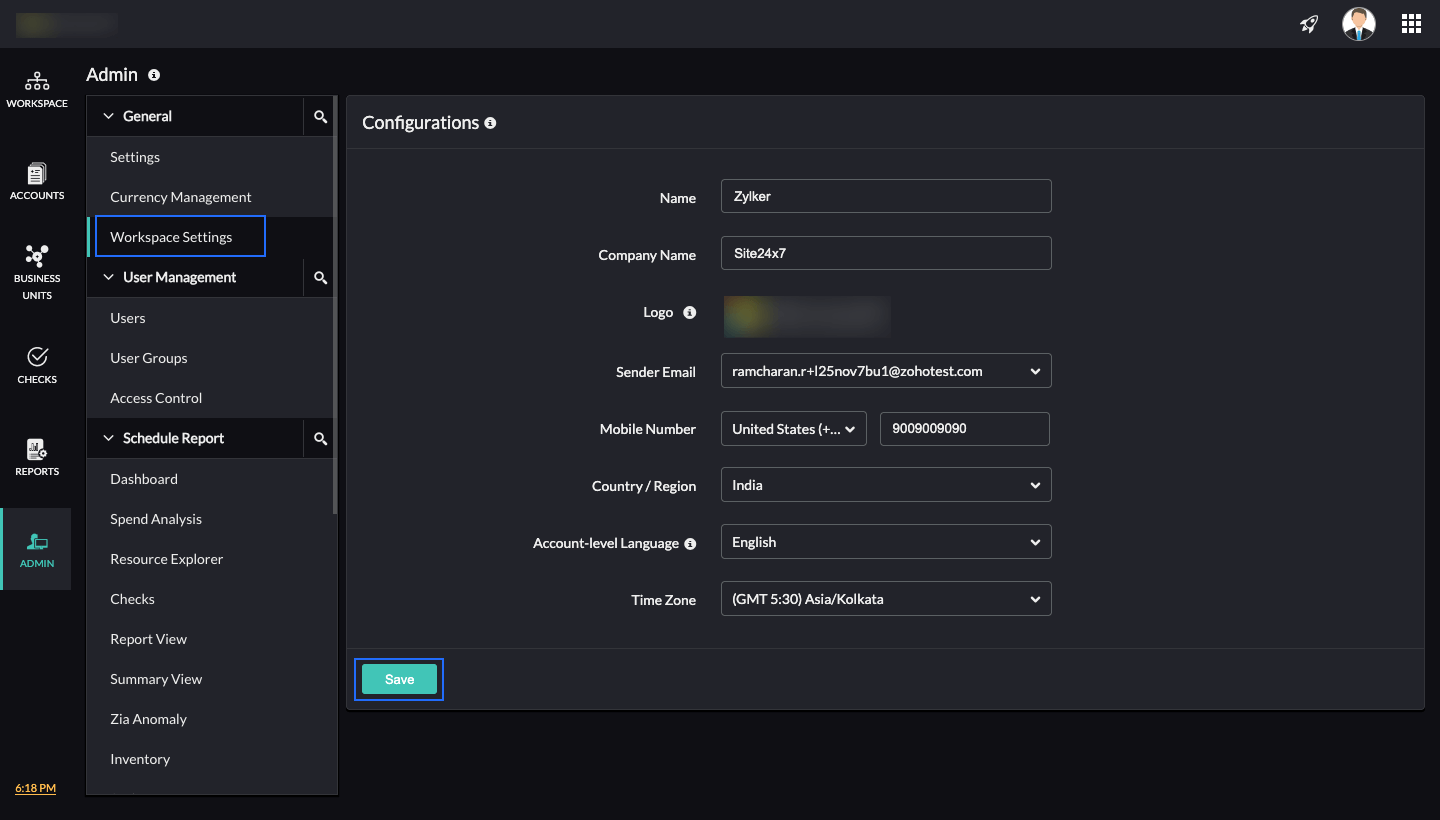Viewport: 1440px width, 820px height.
Task: Select Currency Management menu item
Action: point(180,197)
